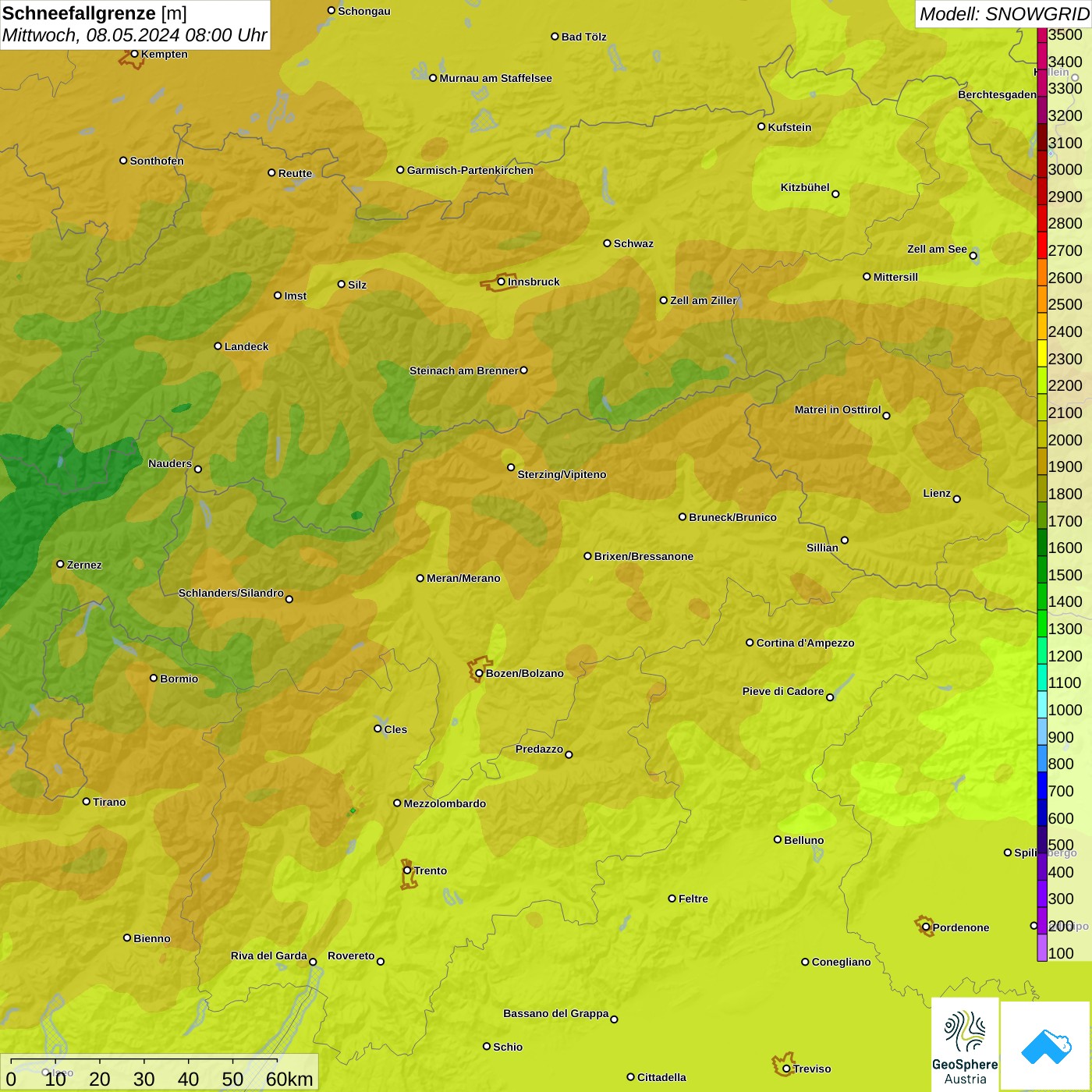The height and width of the screenshot is (1092, 1092).
Task: Select the Bozen/Bolzano city marker circle
Action: (x=480, y=673)
